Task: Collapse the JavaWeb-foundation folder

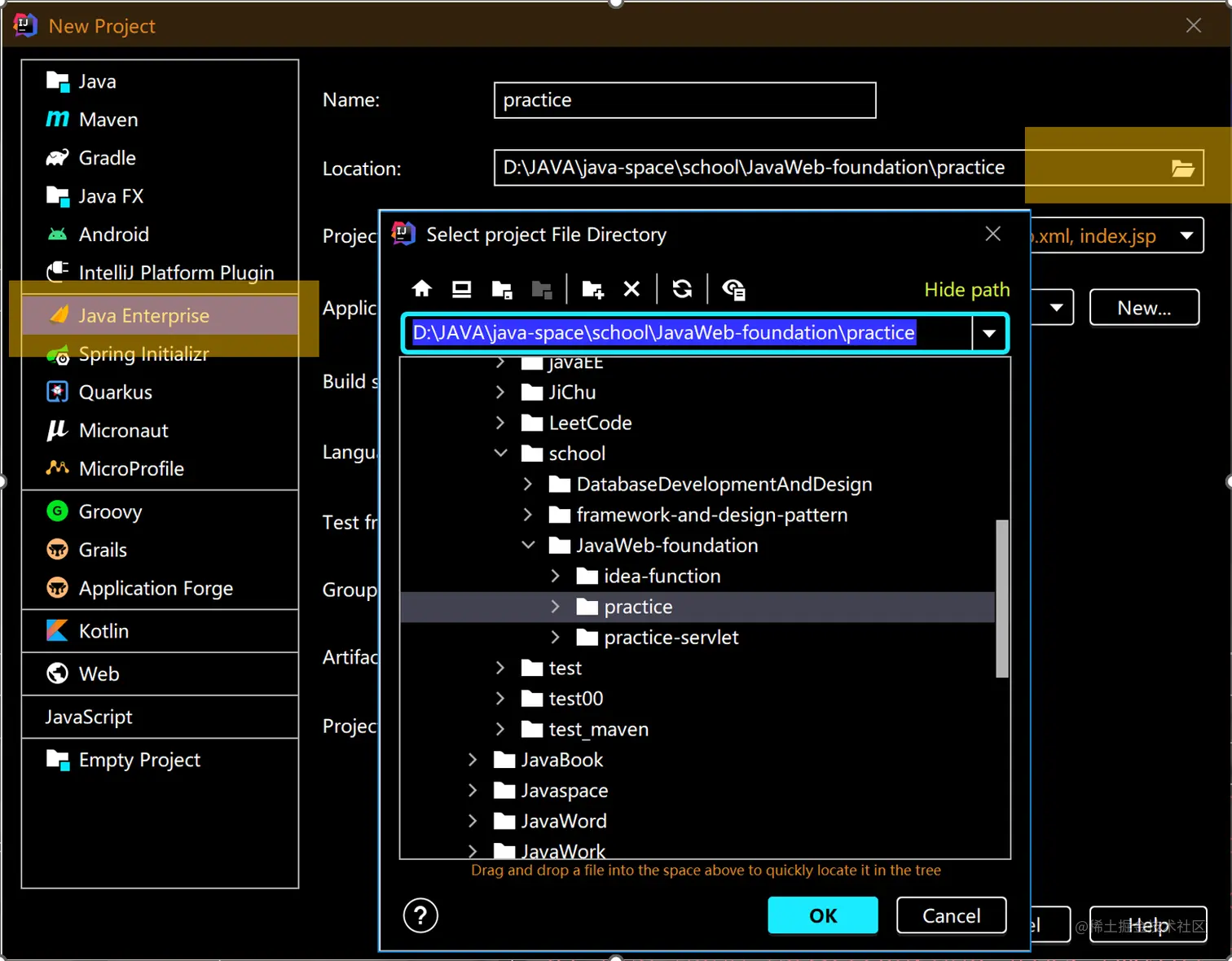Action: (x=528, y=546)
